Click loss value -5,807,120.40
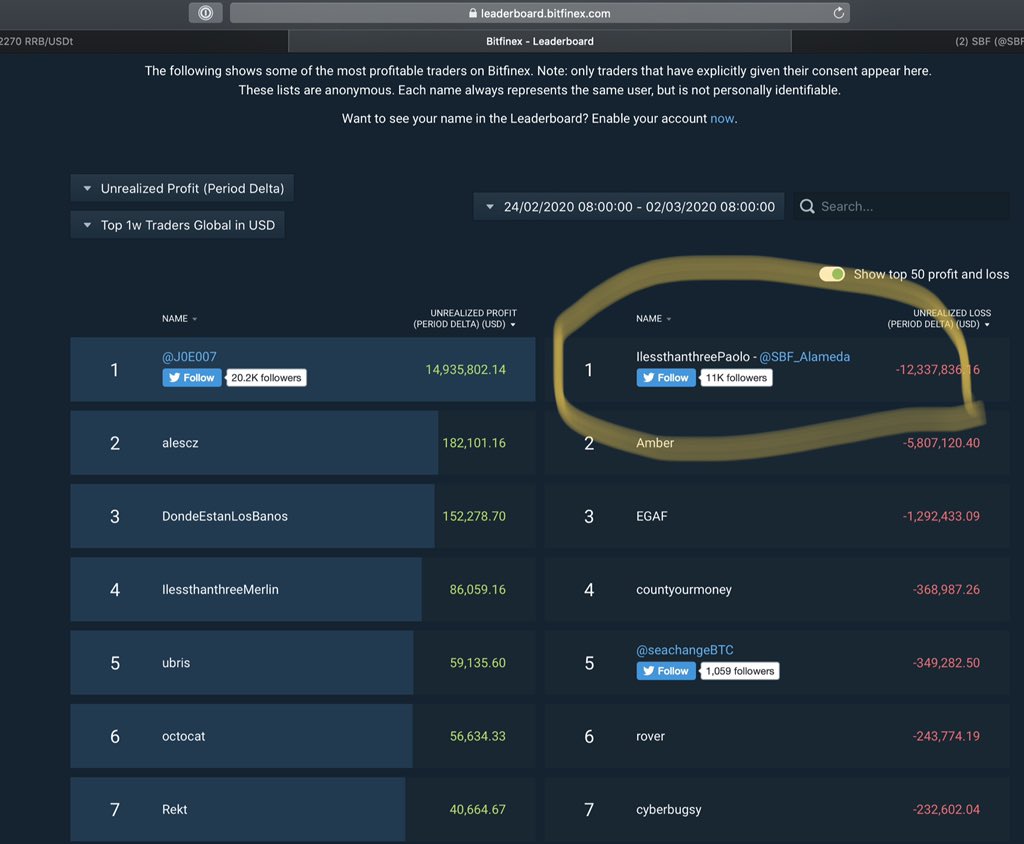 pos(941,443)
